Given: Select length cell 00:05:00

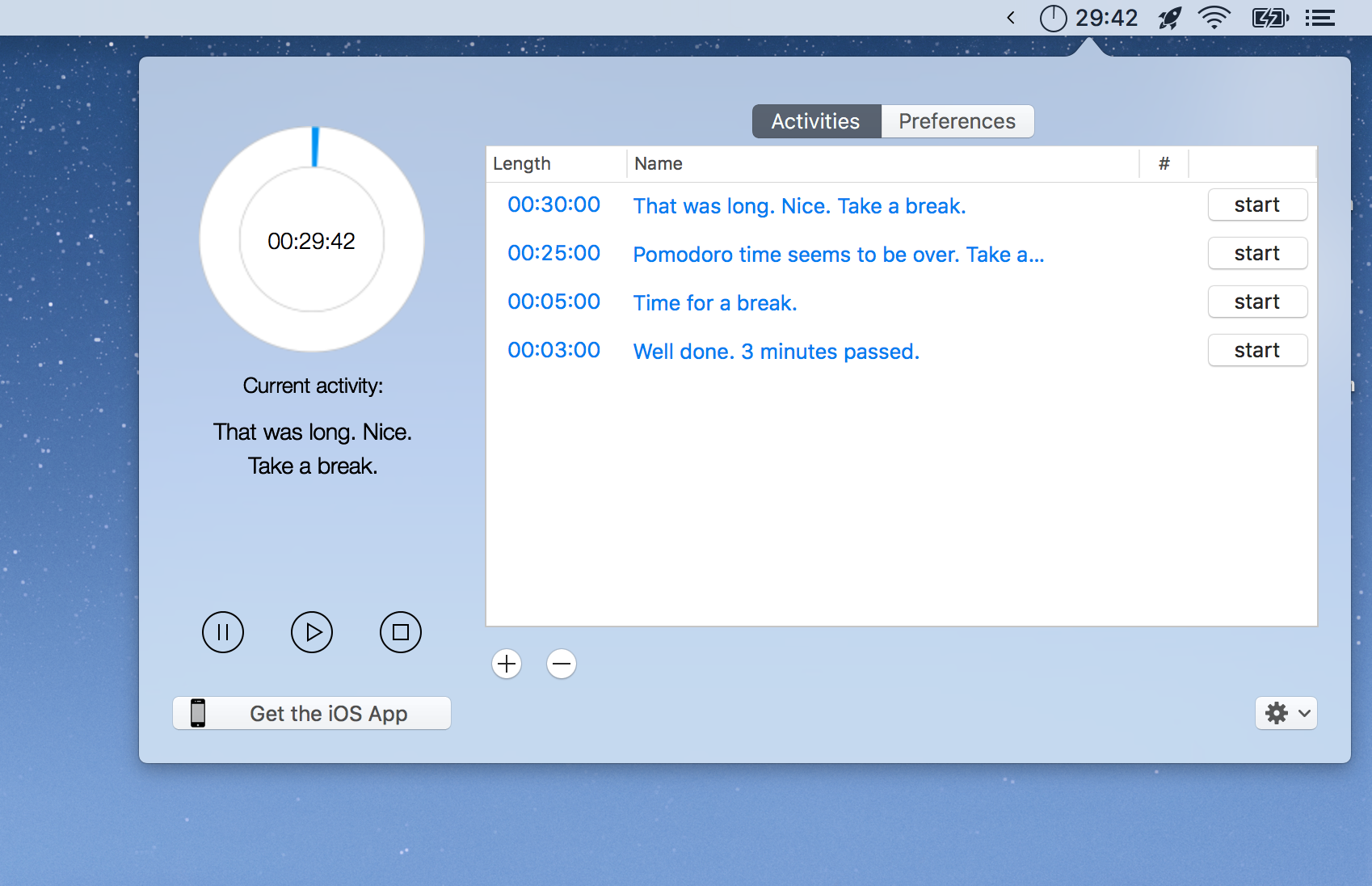Looking at the screenshot, I should [554, 302].
